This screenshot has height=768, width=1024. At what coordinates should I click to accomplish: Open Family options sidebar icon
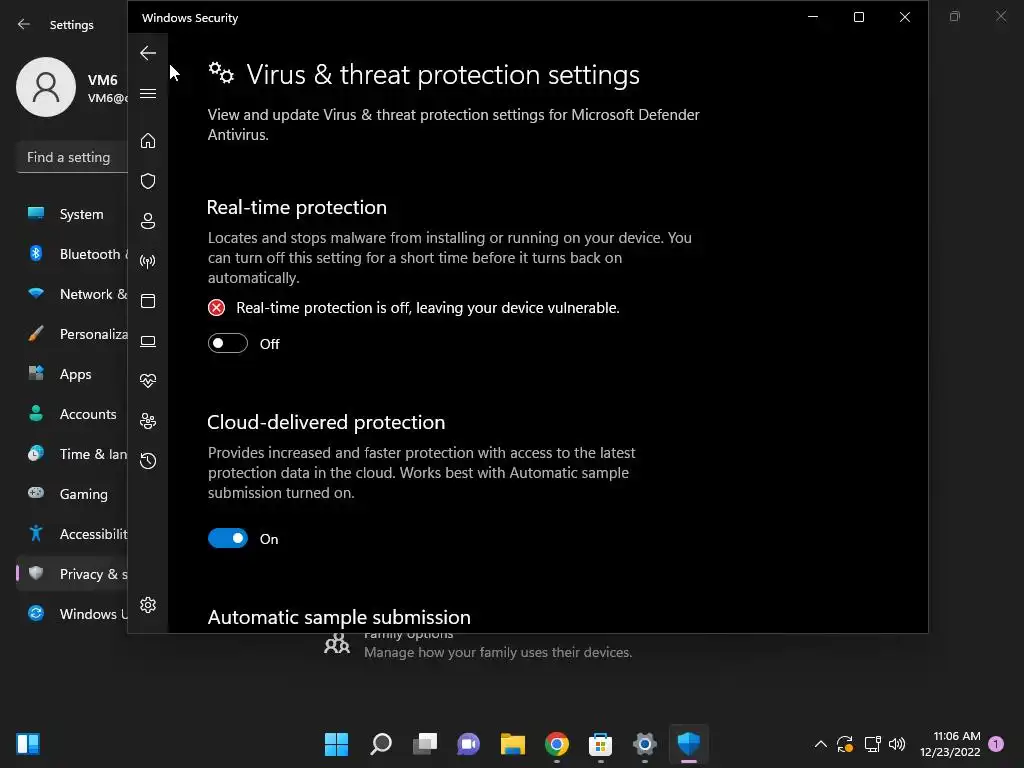tap(148, 421)
